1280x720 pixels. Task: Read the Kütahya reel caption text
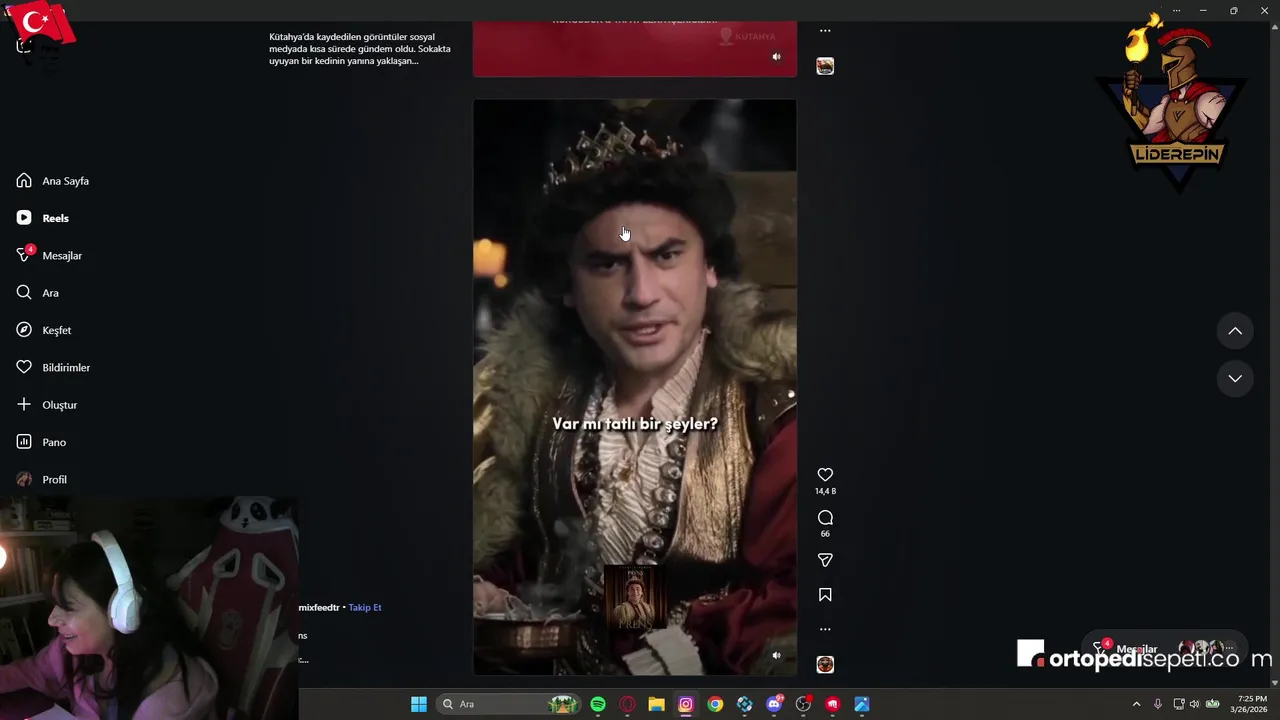tap(360, 49)
